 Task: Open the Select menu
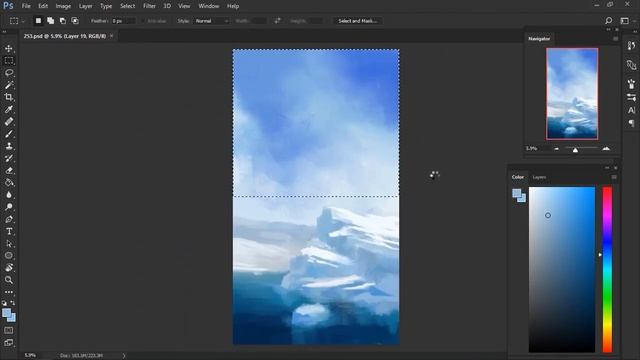127,6
